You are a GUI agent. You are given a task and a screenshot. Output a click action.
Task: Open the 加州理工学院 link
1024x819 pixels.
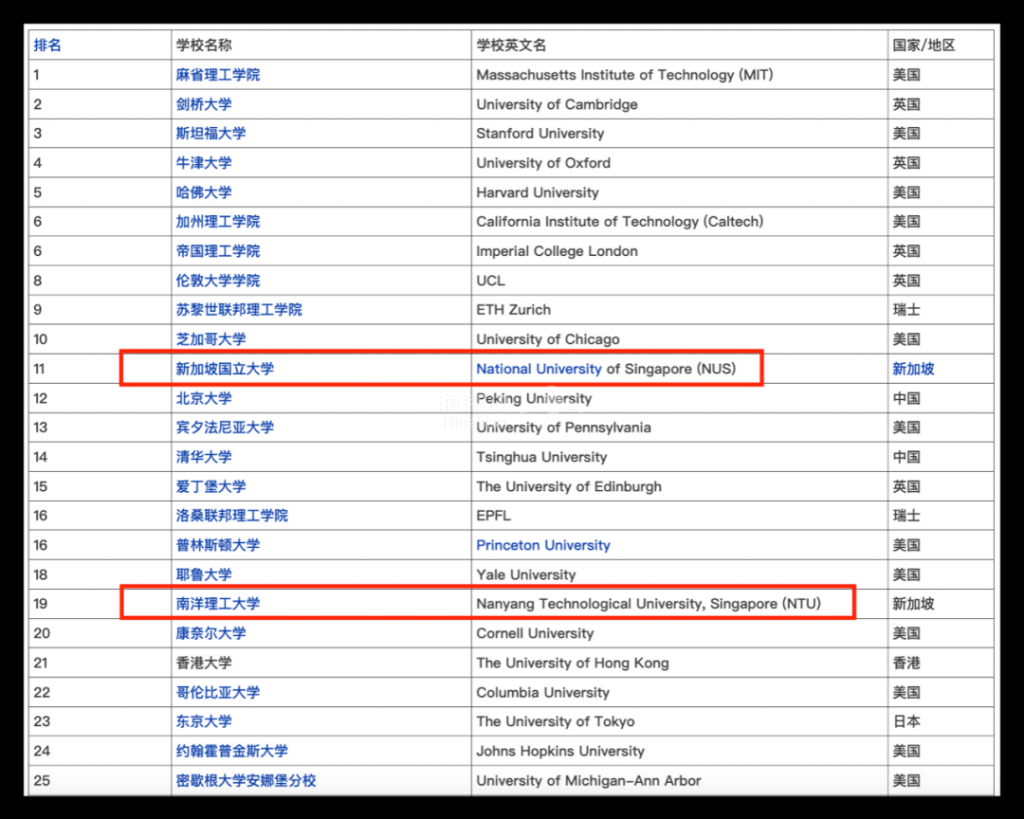pos(218,221)
